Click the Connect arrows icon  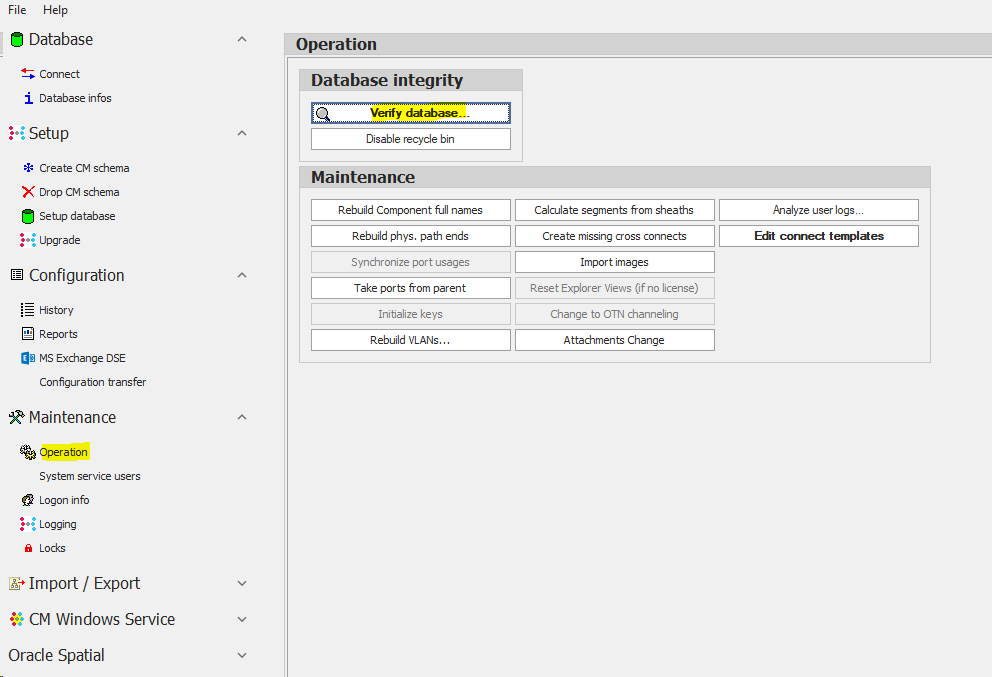click(28, 74)
